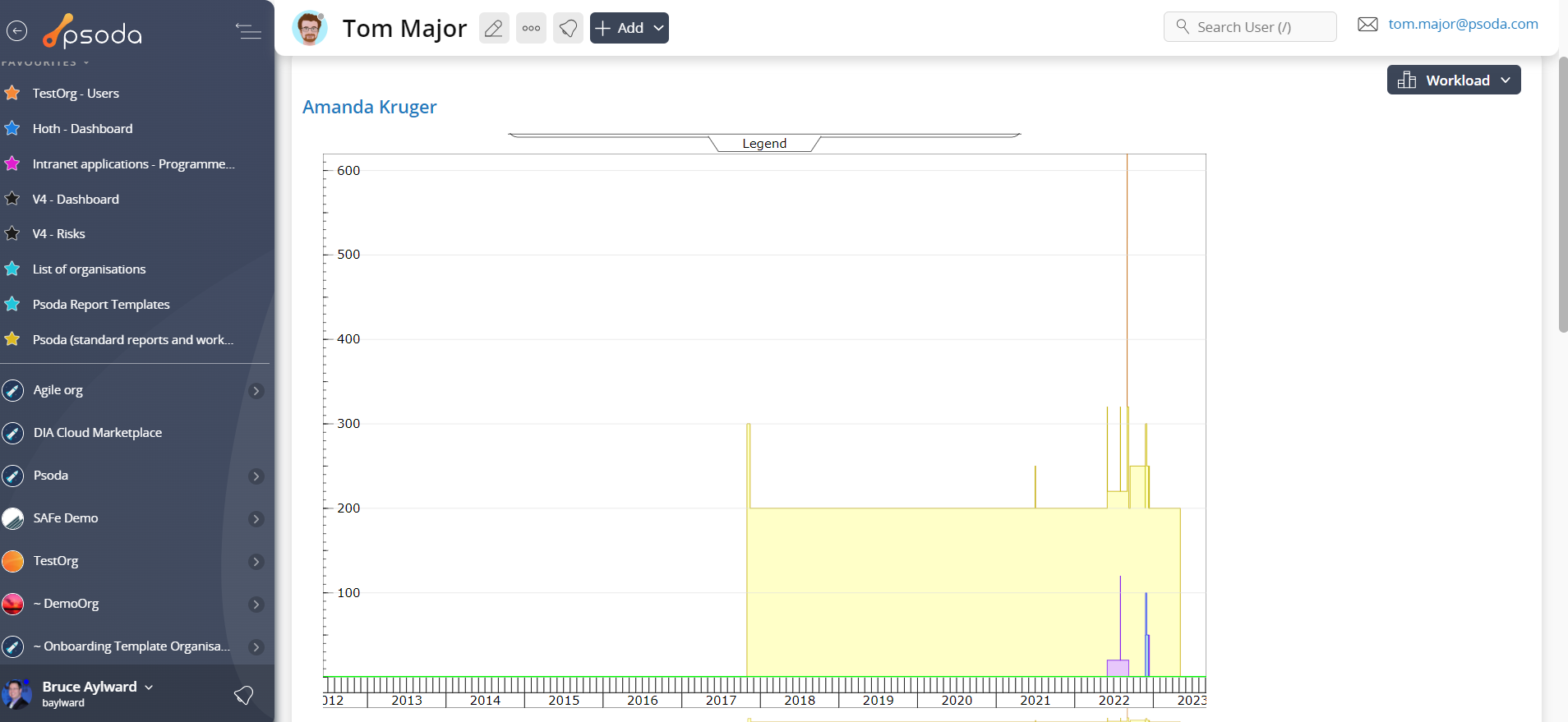Click the DIA Cloud Marketplace icon
Image resolution: width=1568 pixels, height=722 pixels.
pos(13,433)
